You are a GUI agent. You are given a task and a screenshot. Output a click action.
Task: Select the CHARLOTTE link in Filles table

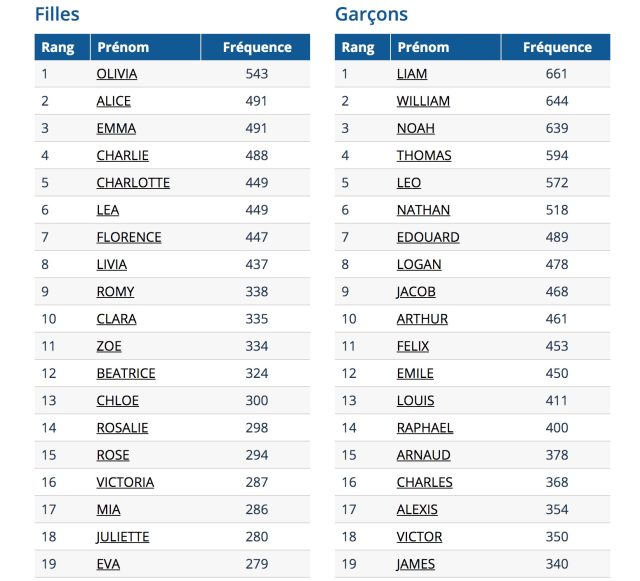[133, 183]
